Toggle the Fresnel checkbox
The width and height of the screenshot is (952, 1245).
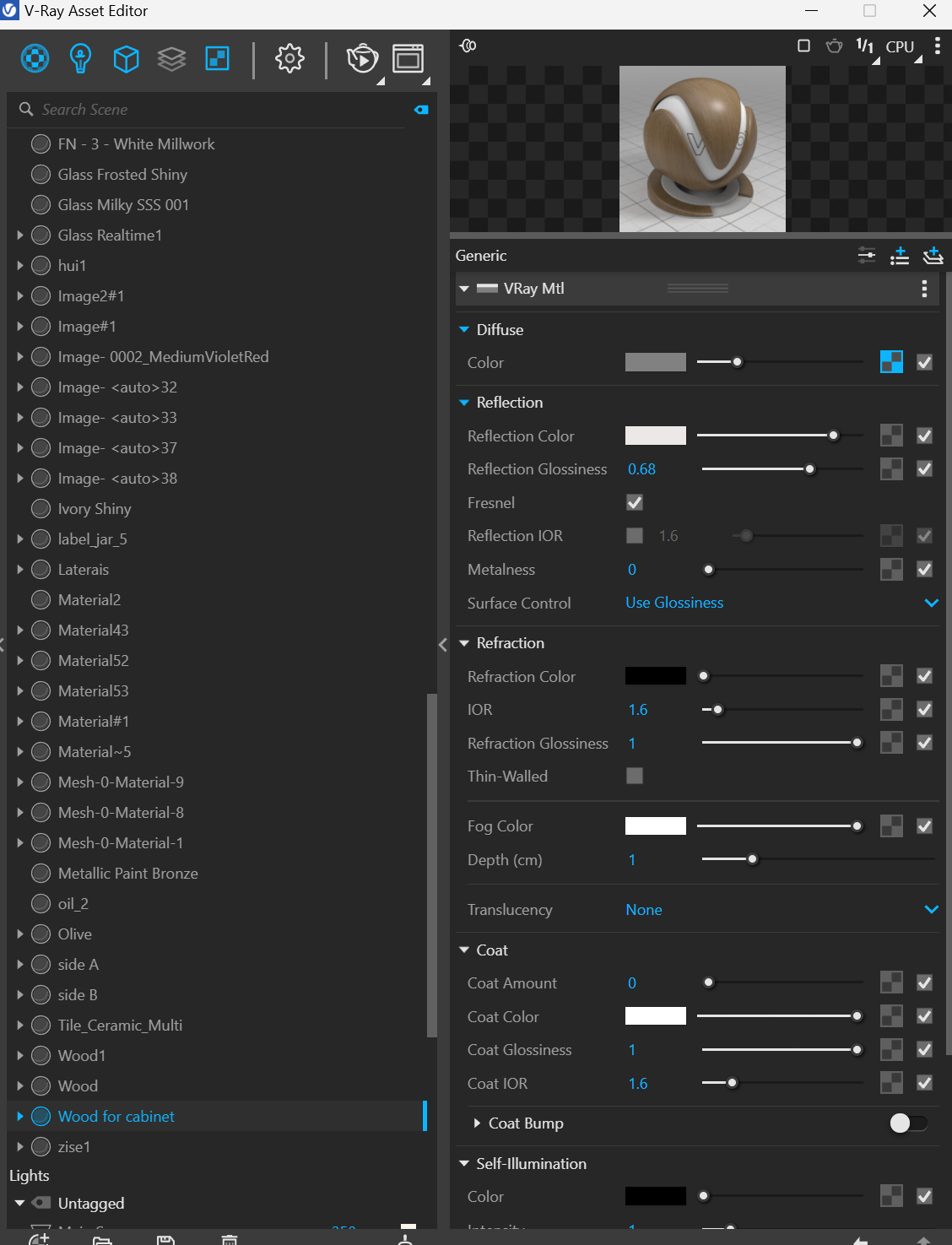coord(635,502)
